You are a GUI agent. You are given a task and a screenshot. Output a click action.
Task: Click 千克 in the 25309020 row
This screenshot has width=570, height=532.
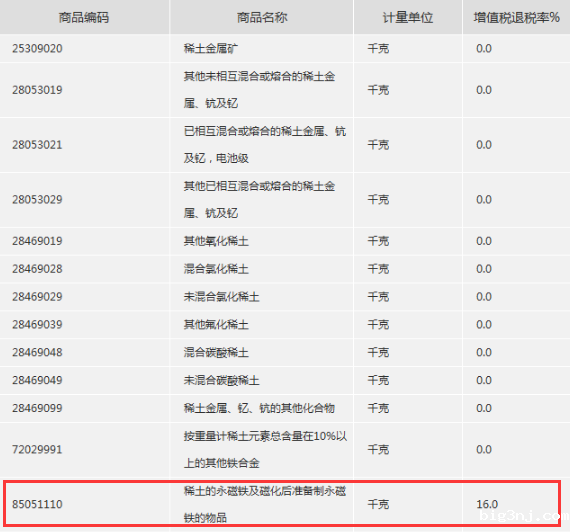point(378,48)
